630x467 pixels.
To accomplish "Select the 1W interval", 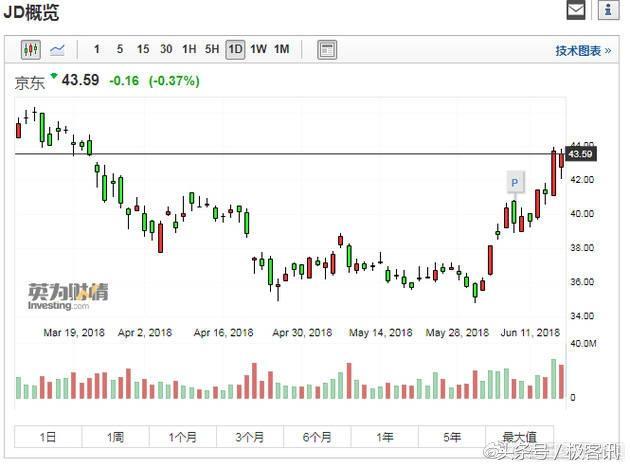I will click(x=258, y=49).
